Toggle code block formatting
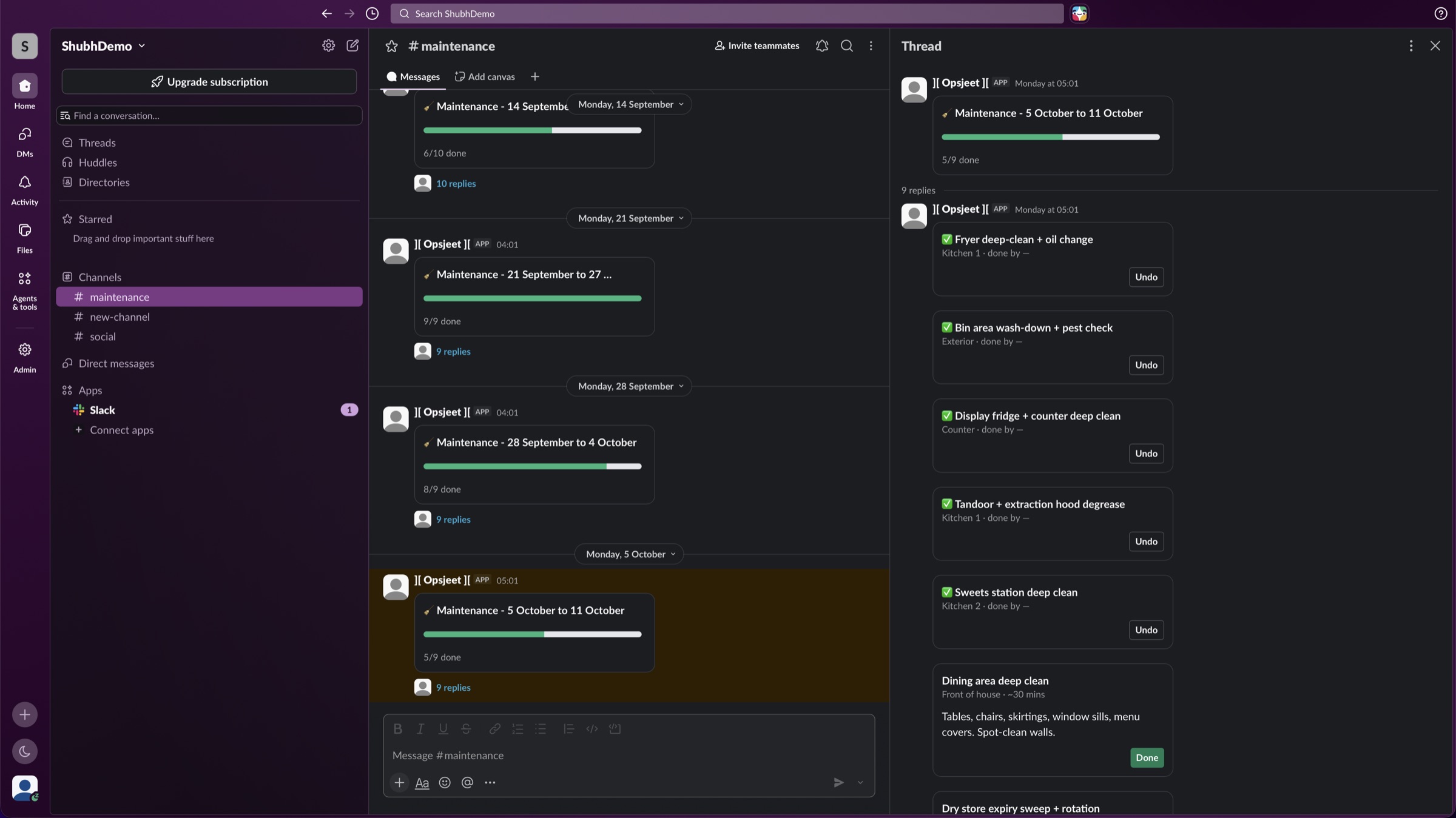 [615, 729]
